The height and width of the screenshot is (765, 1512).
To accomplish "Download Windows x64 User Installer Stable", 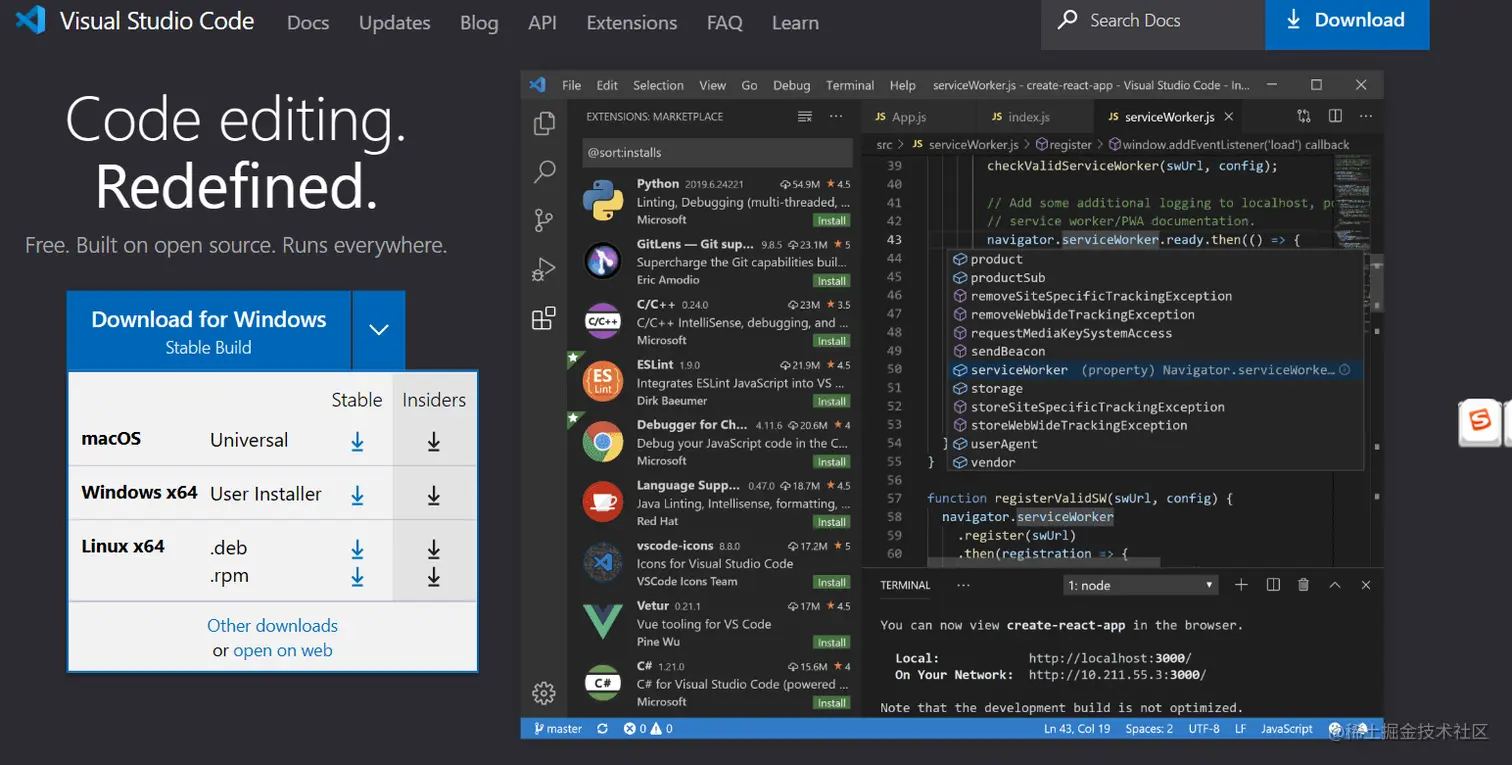I will pos(357,495).
